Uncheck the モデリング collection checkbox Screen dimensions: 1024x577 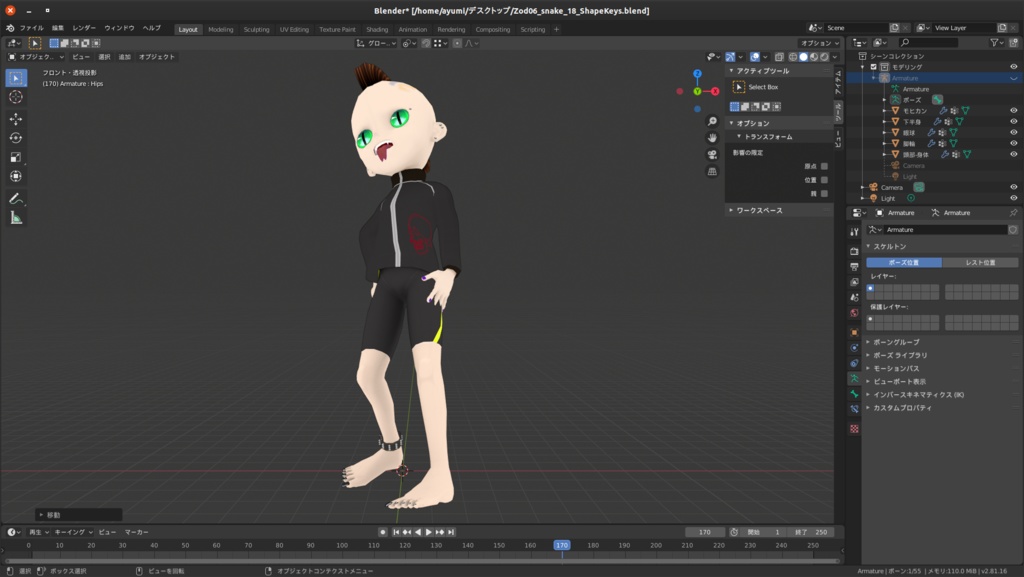pos(874,66)
